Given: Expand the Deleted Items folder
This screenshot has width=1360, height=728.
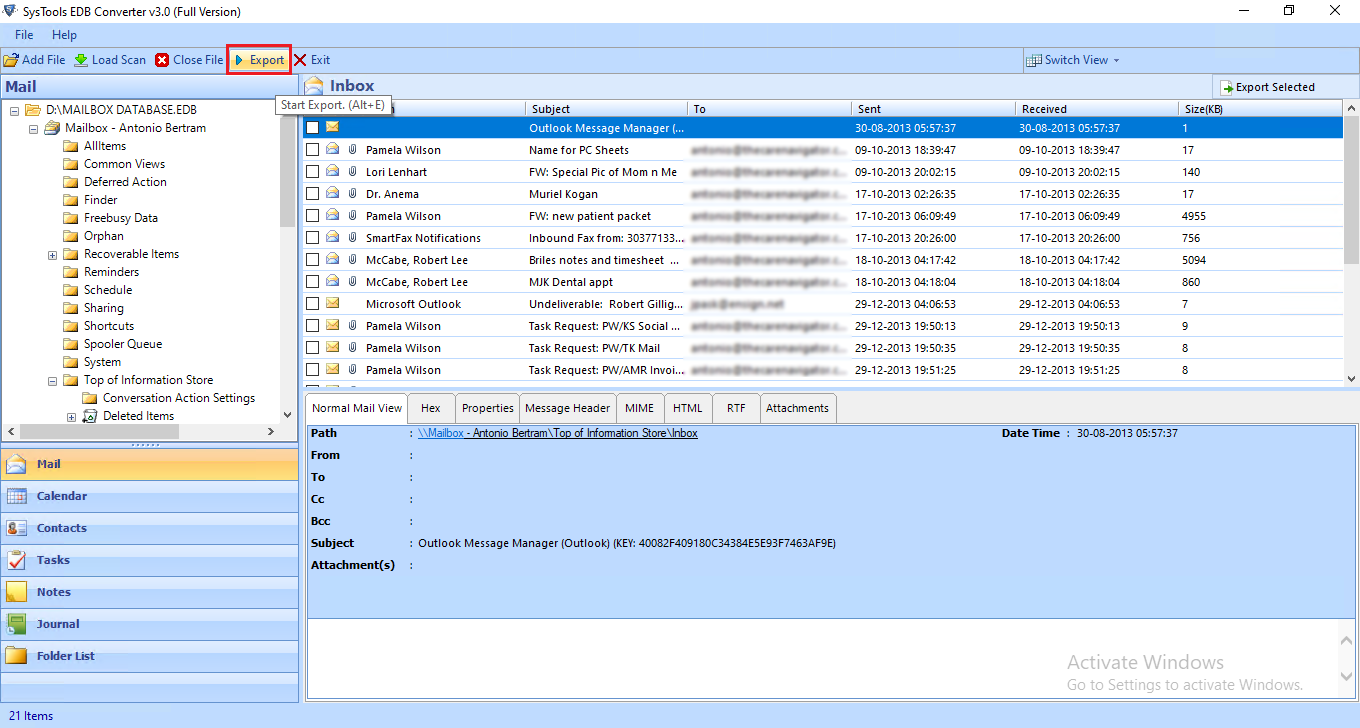Looking at the screenshot, I should [x=71, y=417].
